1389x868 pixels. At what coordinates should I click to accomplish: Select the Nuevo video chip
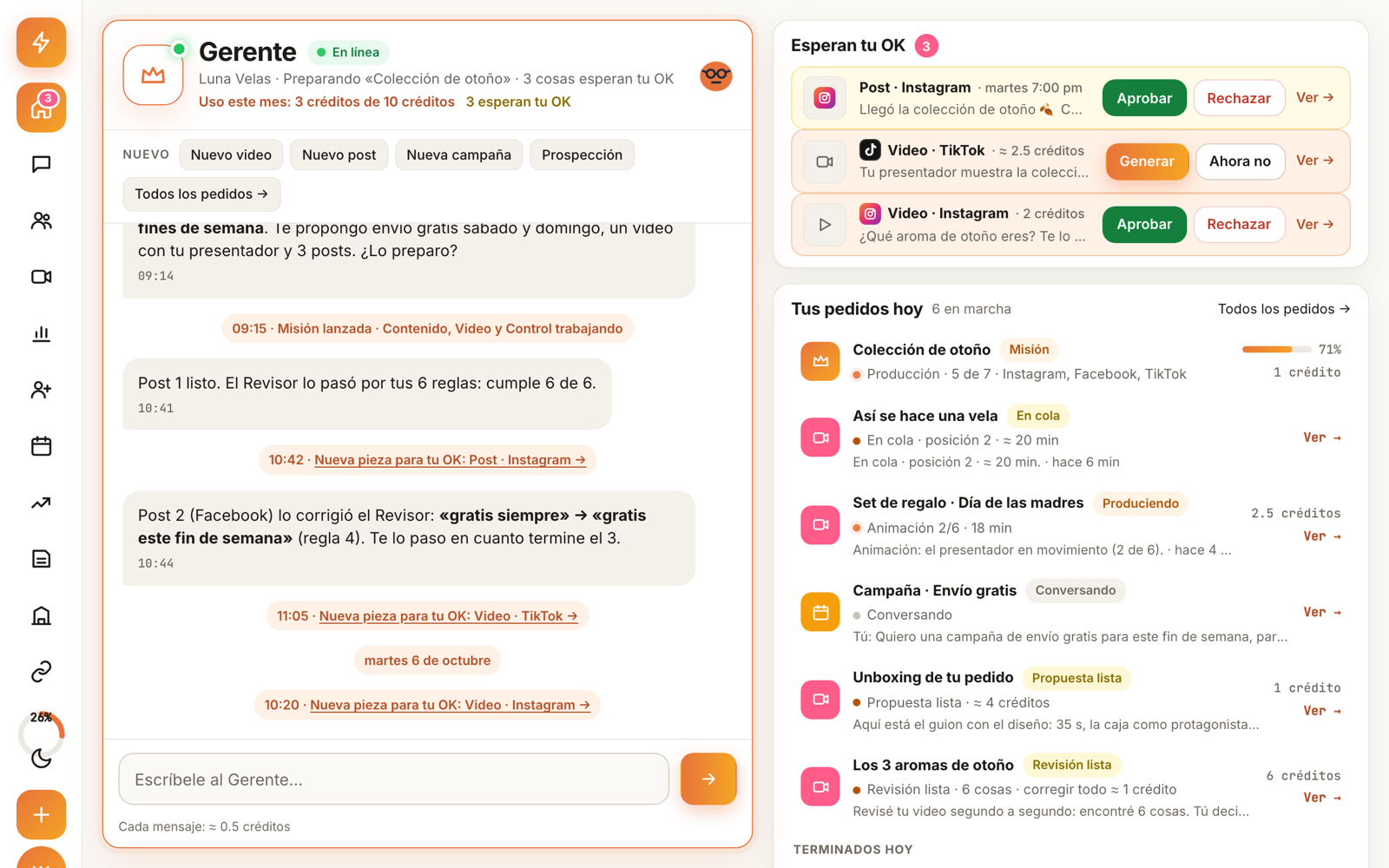tap(231, 155)
